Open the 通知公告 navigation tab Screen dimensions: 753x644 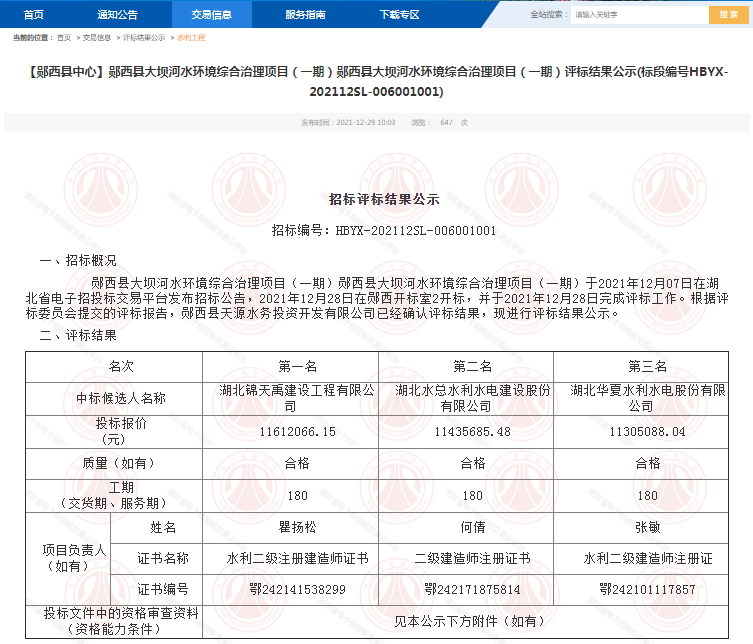tap(117, 14)
